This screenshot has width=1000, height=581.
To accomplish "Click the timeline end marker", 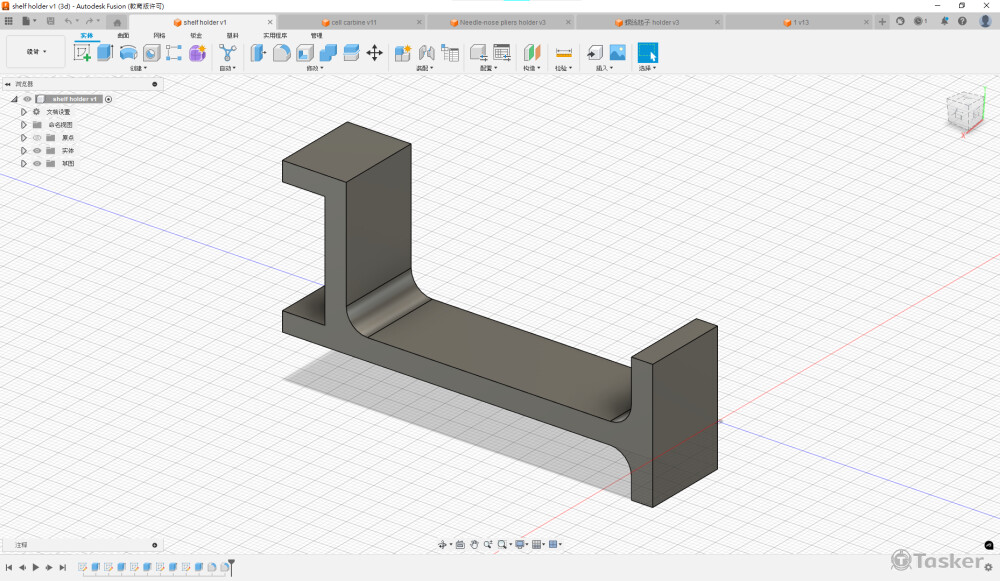I will click(231, 565).
